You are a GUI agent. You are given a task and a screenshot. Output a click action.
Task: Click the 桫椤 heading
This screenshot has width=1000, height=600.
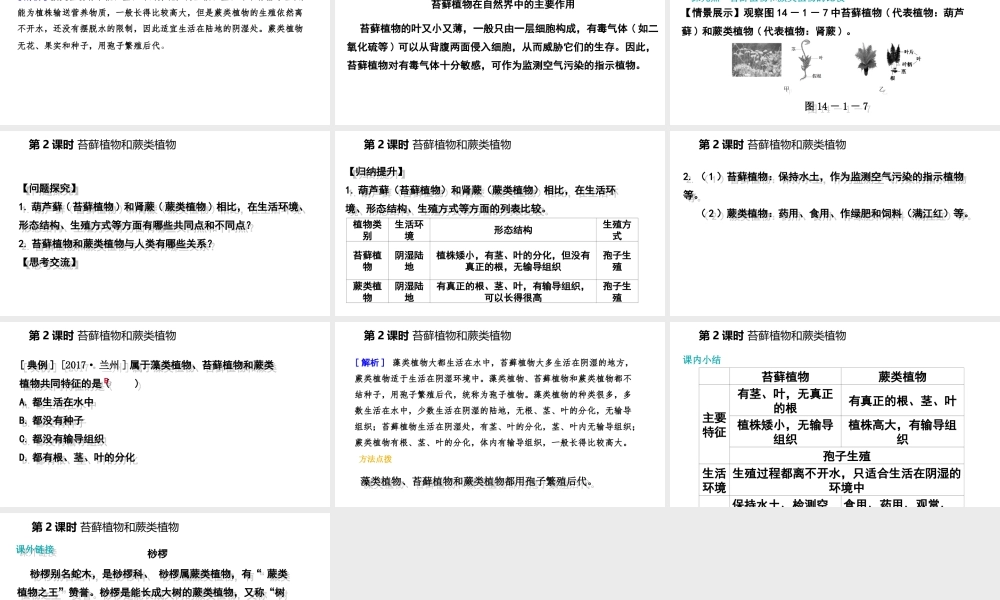[157, 553]
